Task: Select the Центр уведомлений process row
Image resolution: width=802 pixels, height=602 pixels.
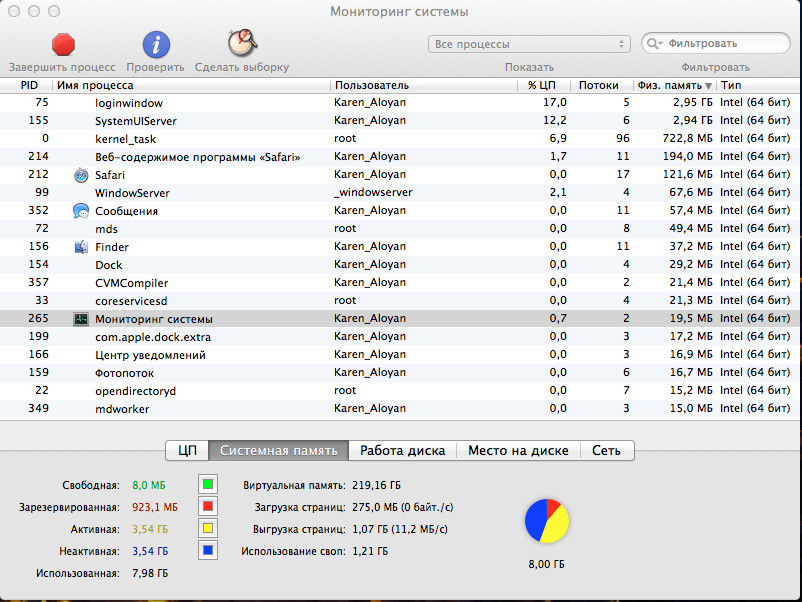Action: [x=400, y=355]
